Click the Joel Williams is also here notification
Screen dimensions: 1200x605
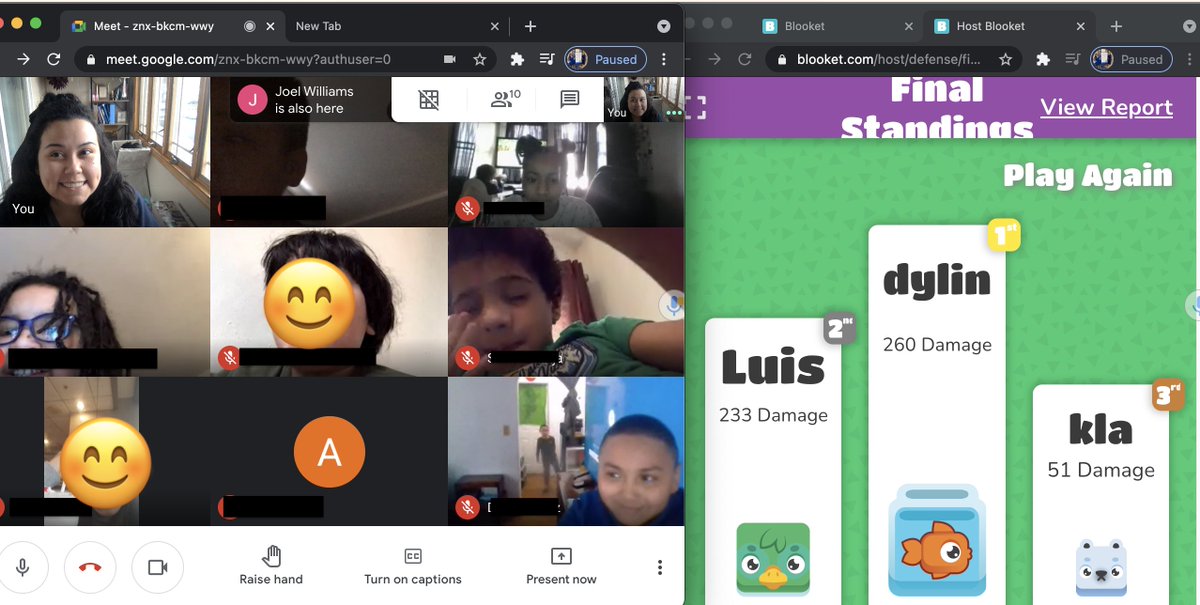(310, 100)
